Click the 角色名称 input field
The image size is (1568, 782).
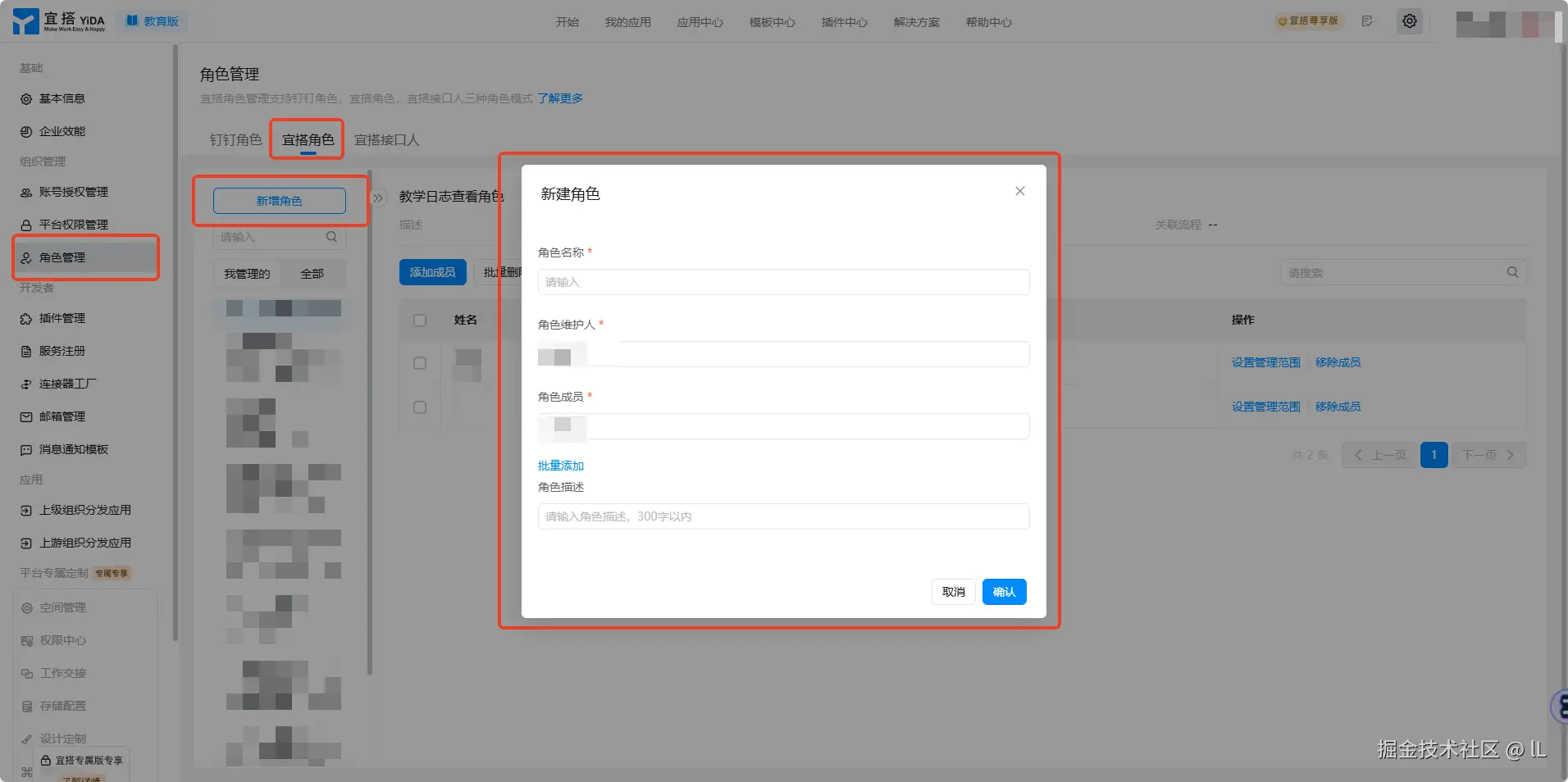(x=782, y=282)
